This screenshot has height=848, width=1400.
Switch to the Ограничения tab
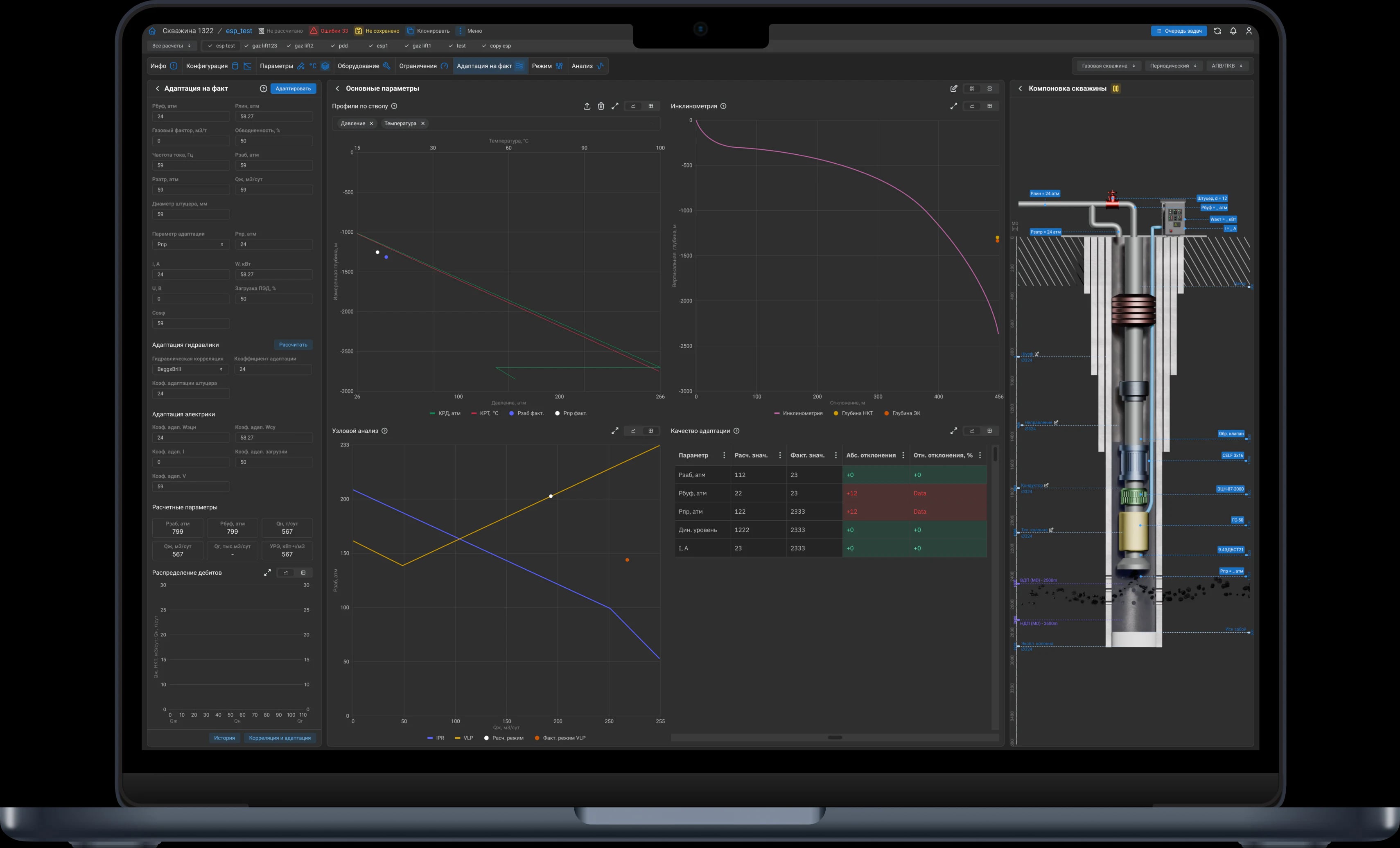click(423, 66)
